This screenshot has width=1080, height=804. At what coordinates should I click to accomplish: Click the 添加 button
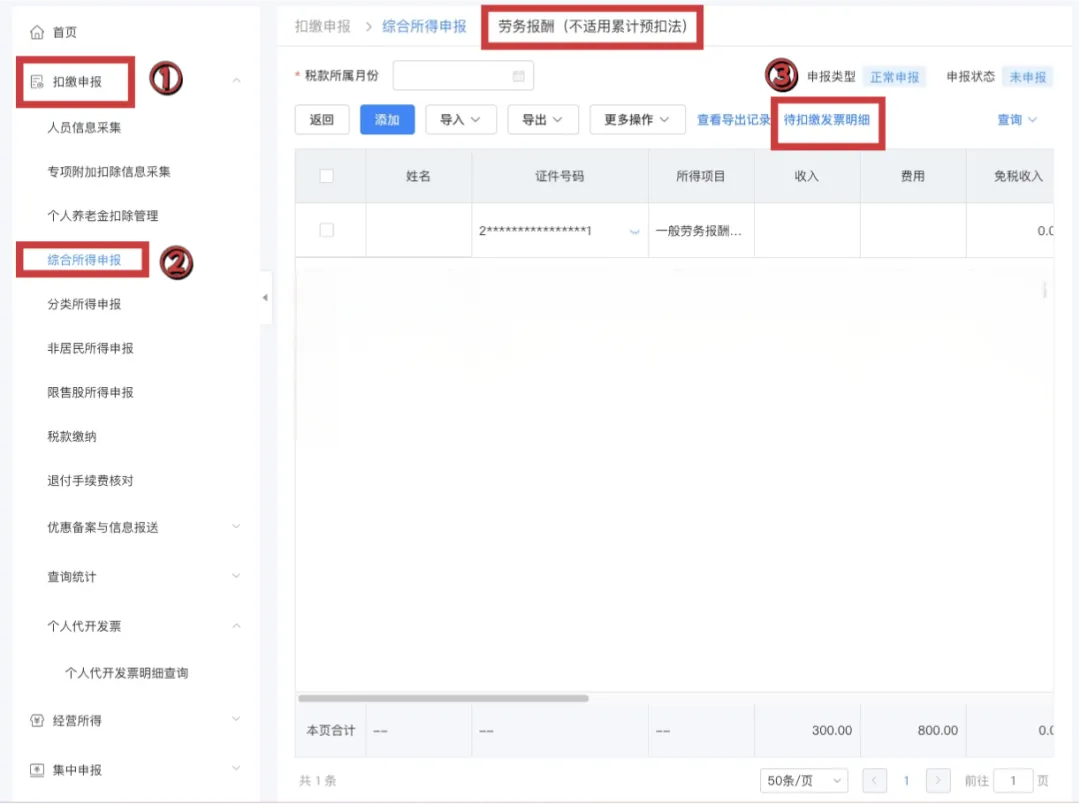coord(387,119)
